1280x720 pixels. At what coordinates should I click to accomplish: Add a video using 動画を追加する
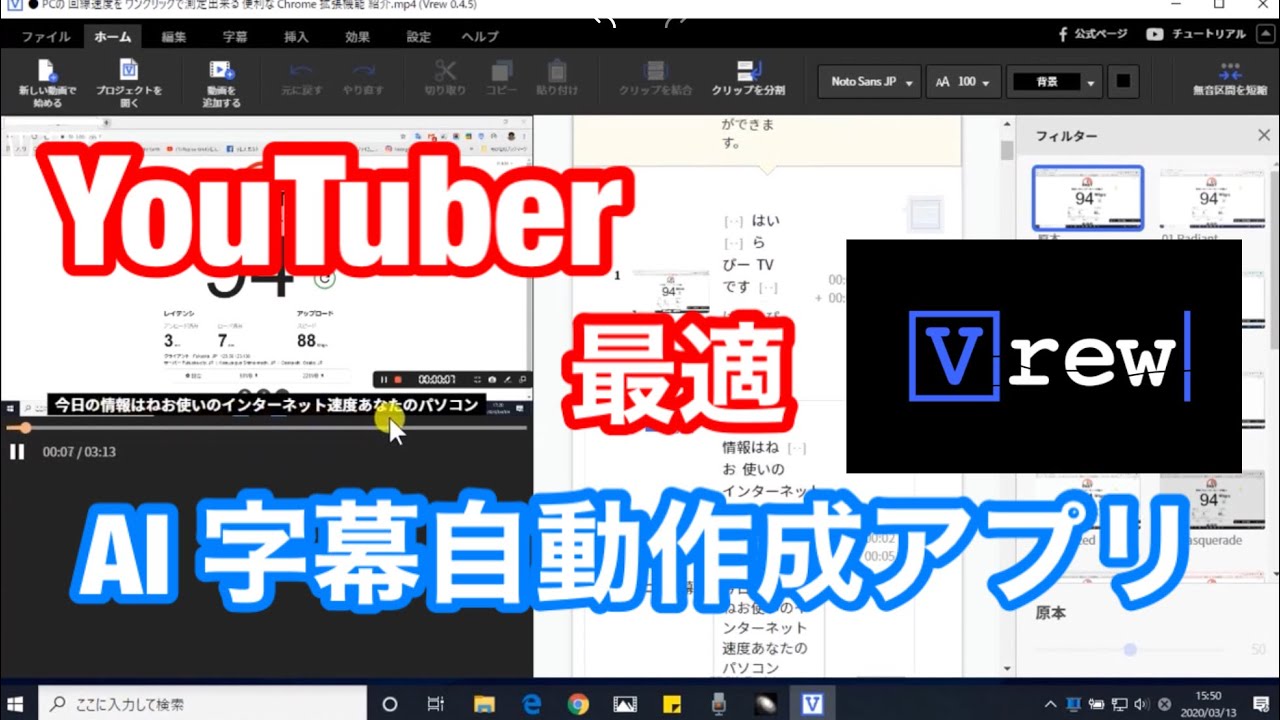(x=221, y=82)
